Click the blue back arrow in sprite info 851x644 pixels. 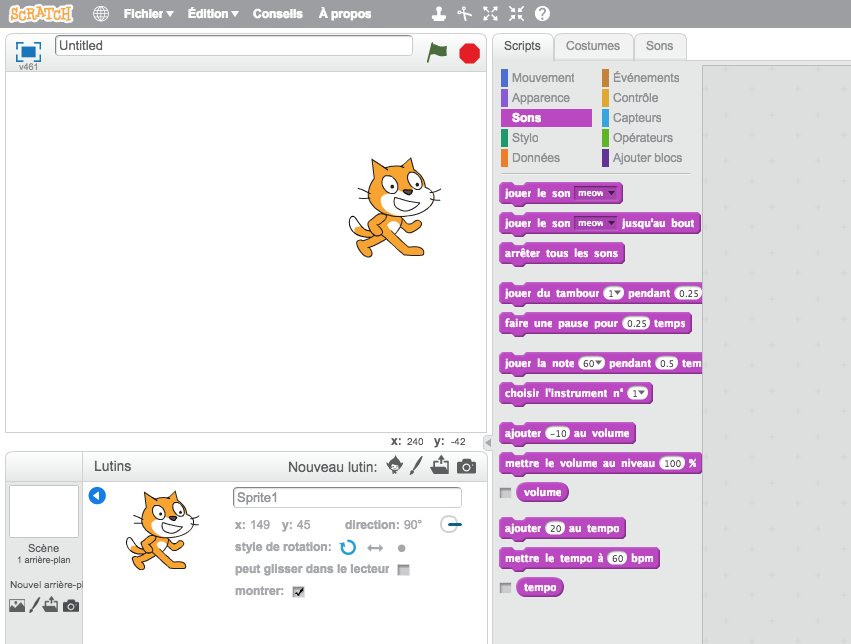point(97,495)
